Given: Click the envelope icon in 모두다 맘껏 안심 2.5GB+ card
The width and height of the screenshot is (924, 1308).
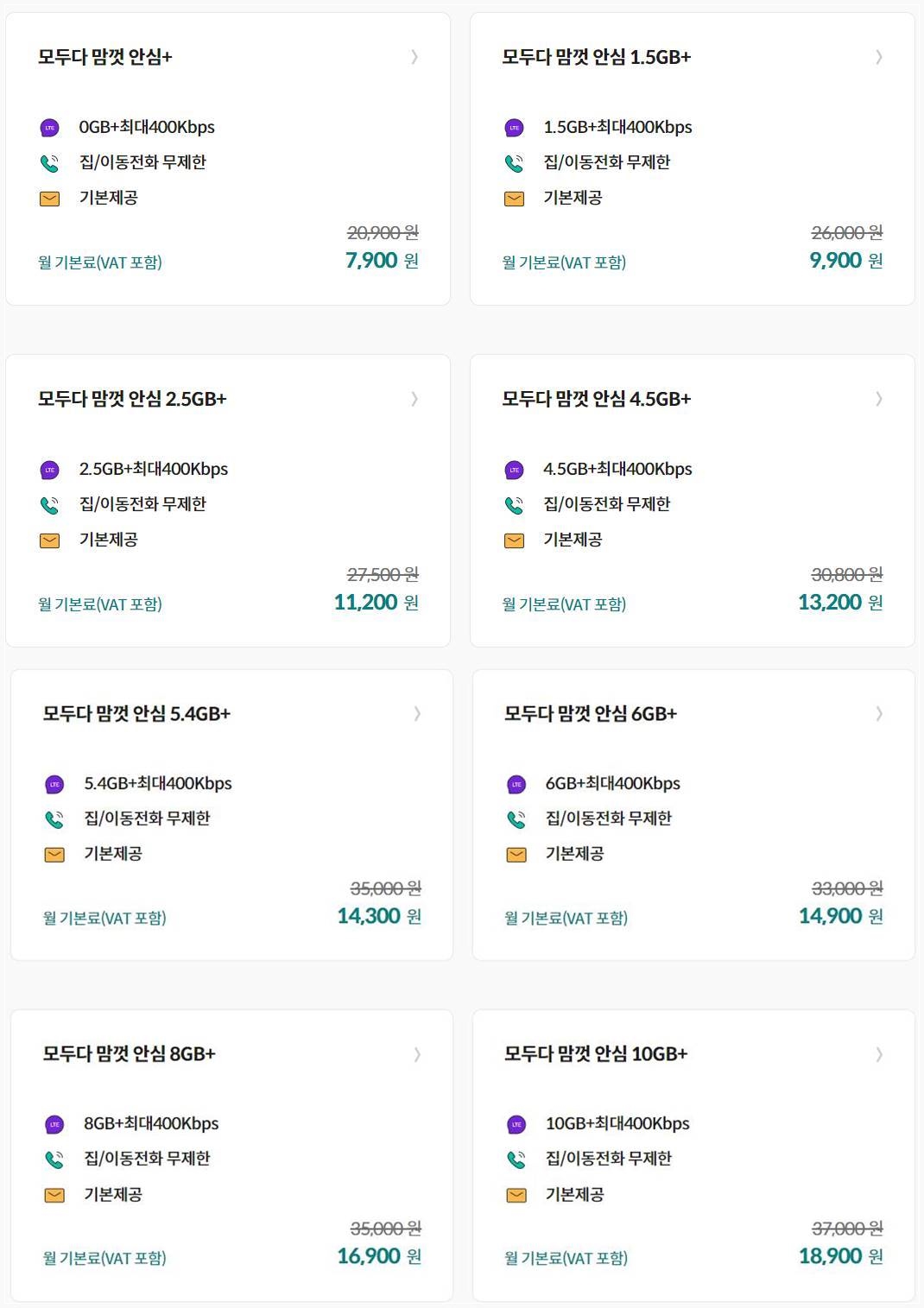Looking at the screenshot, I should click(x=50, y=540).
